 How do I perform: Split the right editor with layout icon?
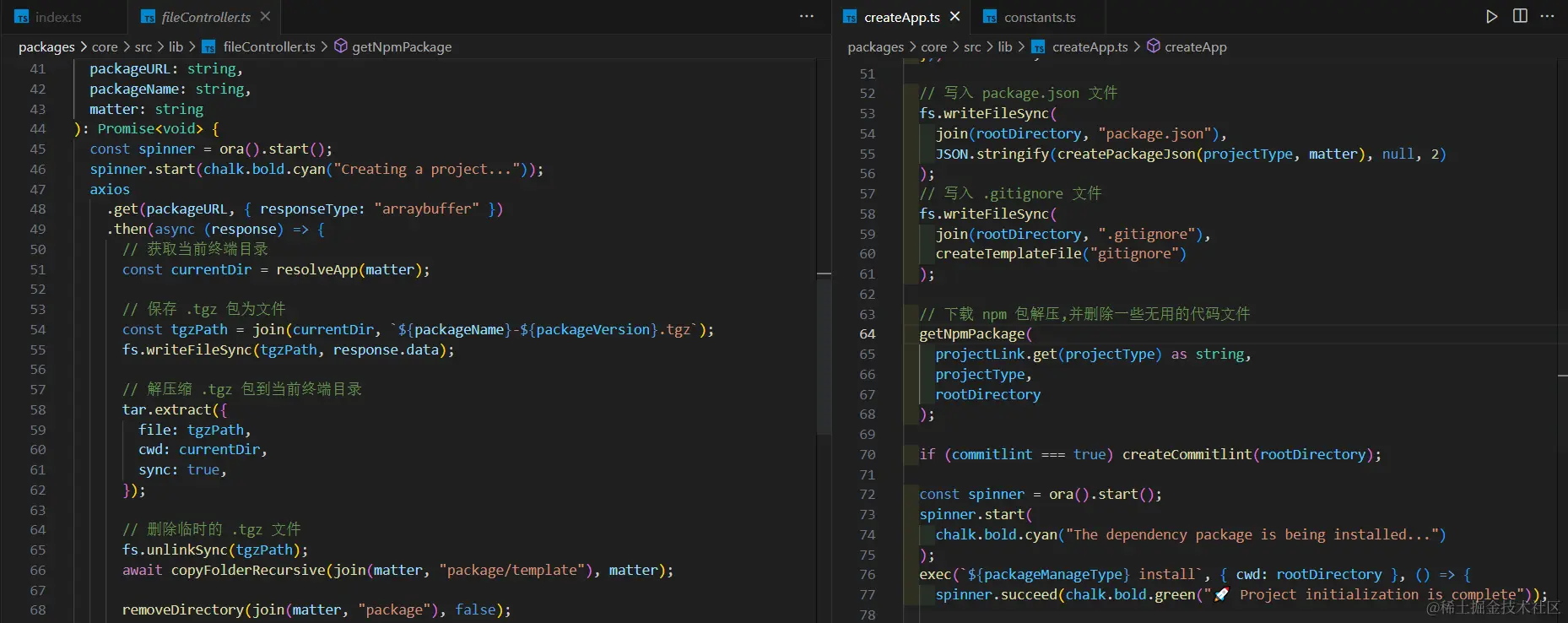tap(1520, 17)
